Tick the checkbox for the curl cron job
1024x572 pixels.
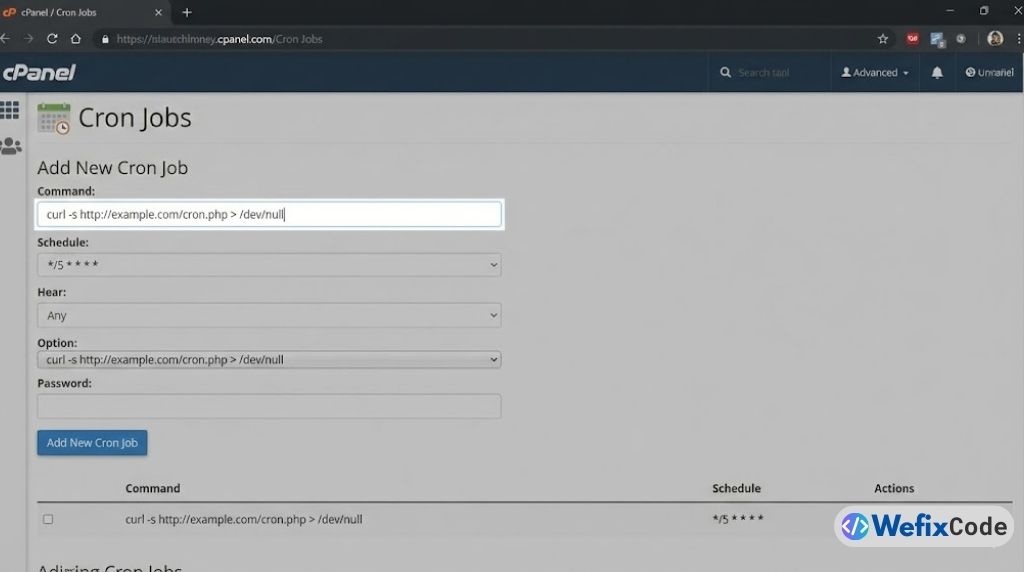pos(48,519)
